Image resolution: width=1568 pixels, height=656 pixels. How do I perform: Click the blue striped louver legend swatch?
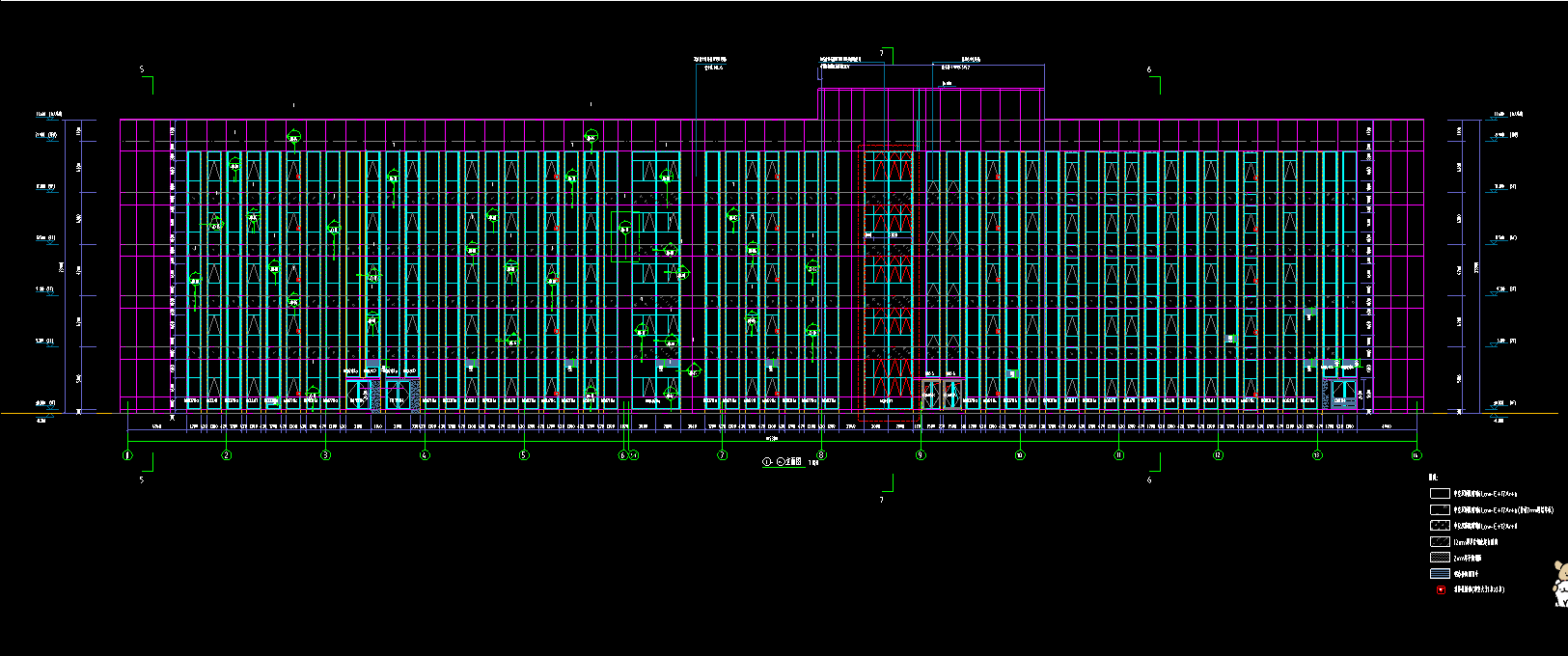[1440, 574]
